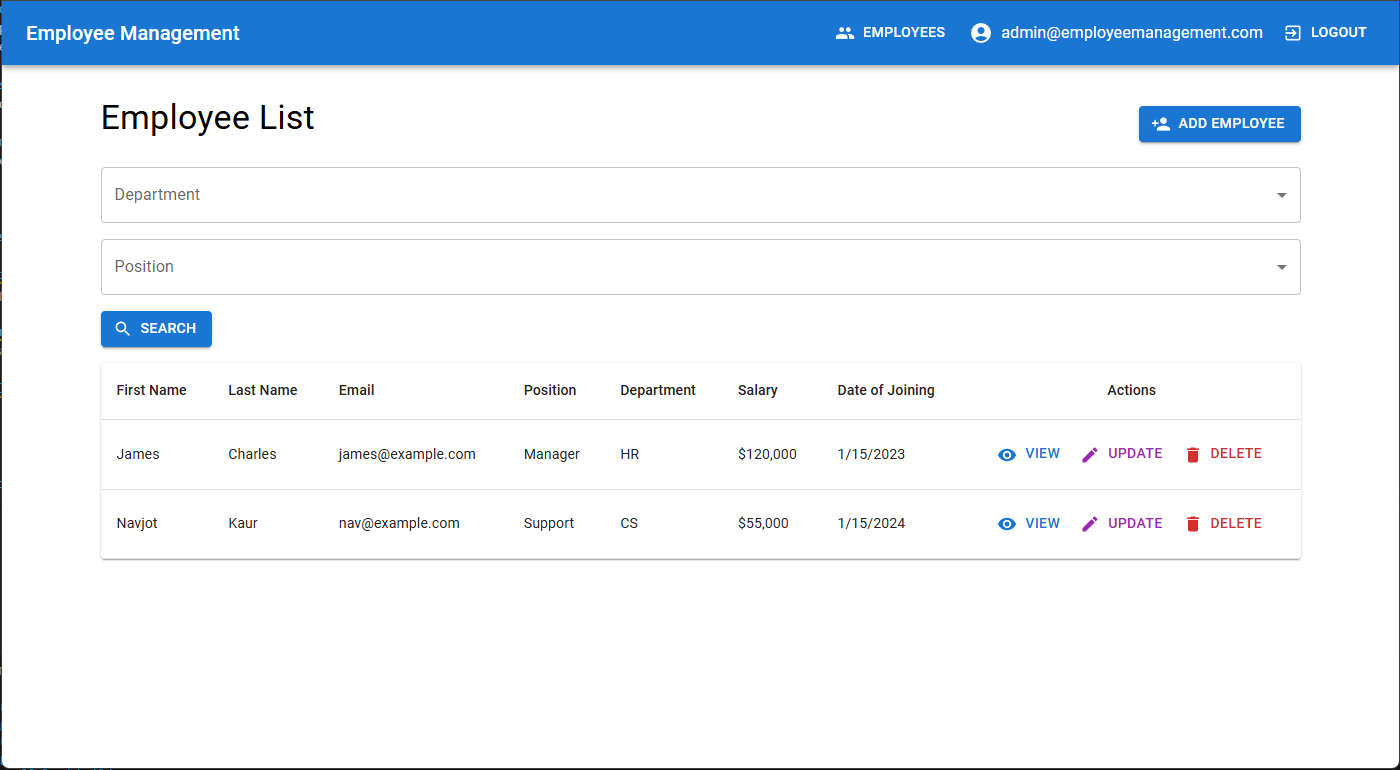Click james@example.com email cell

point(407,454)
